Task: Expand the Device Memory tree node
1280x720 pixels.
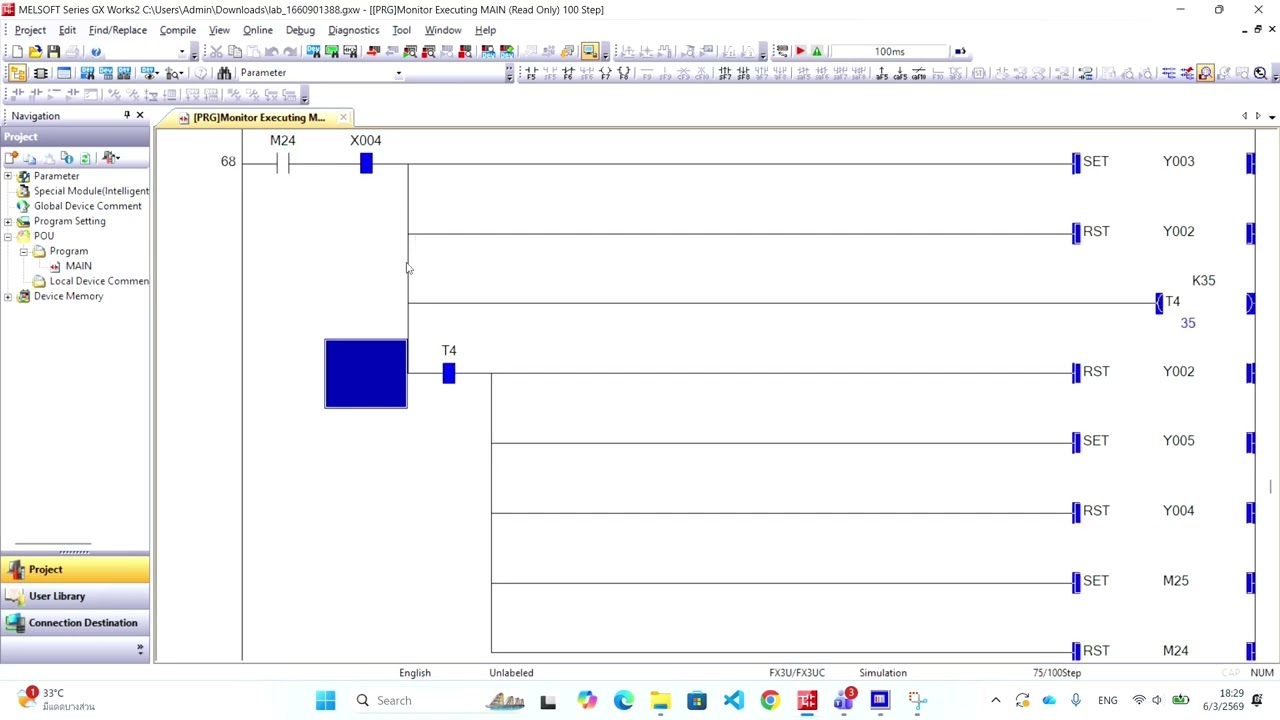Action: [x=8, y=296]
